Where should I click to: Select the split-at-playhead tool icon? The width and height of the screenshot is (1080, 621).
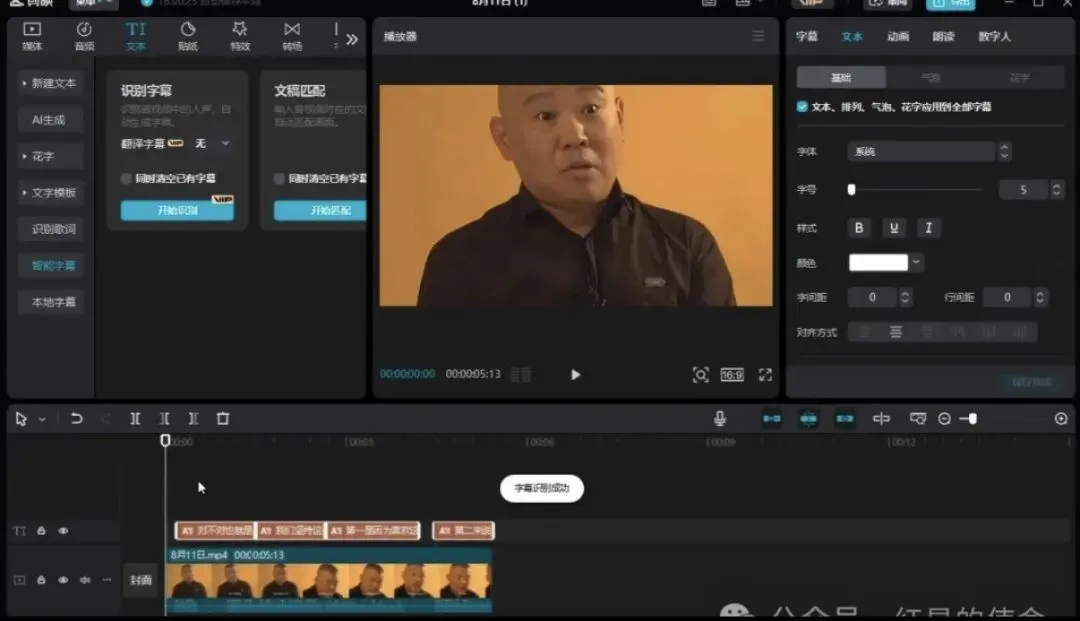135,419
